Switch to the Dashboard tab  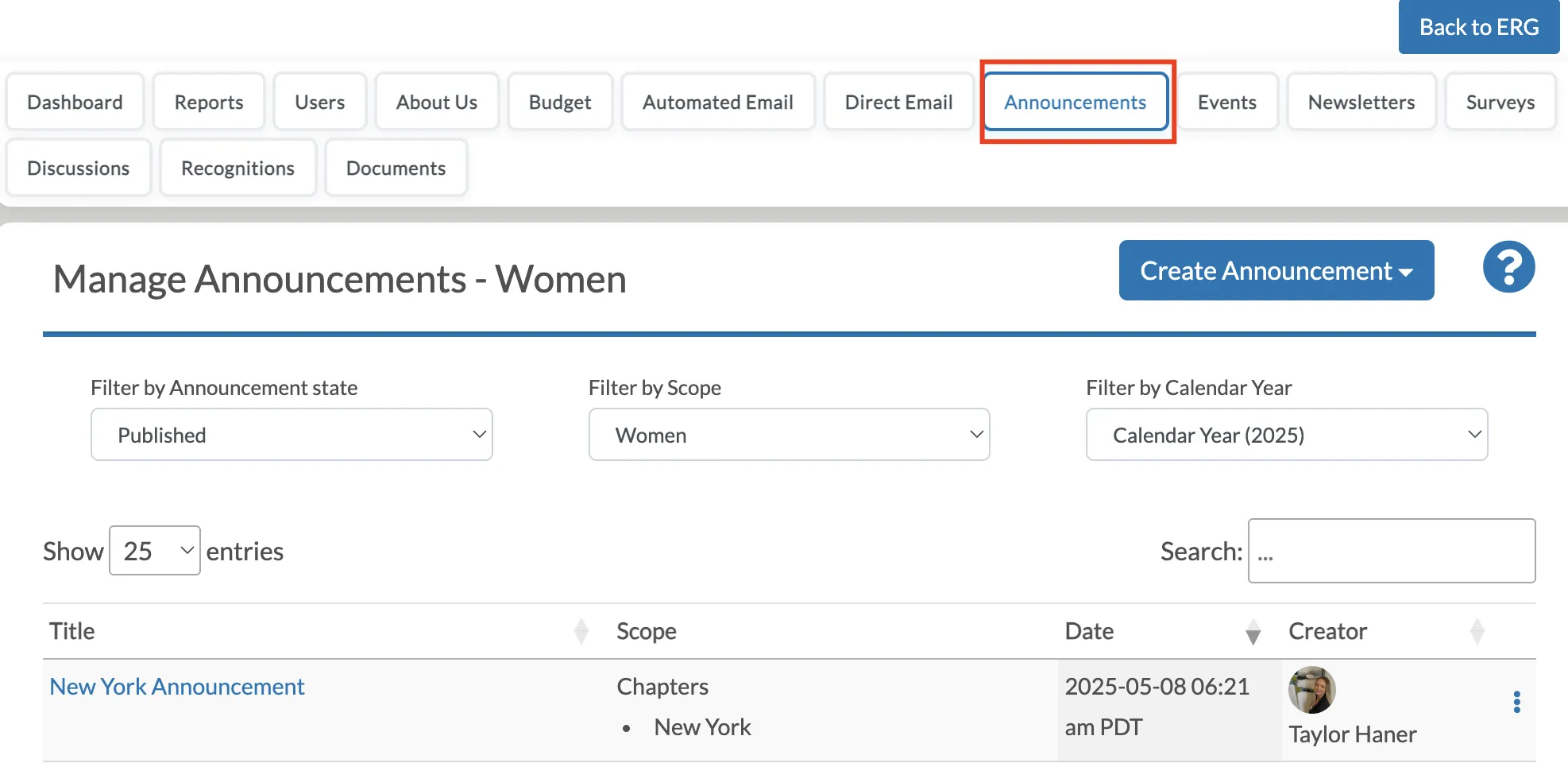tap(75, 102)
